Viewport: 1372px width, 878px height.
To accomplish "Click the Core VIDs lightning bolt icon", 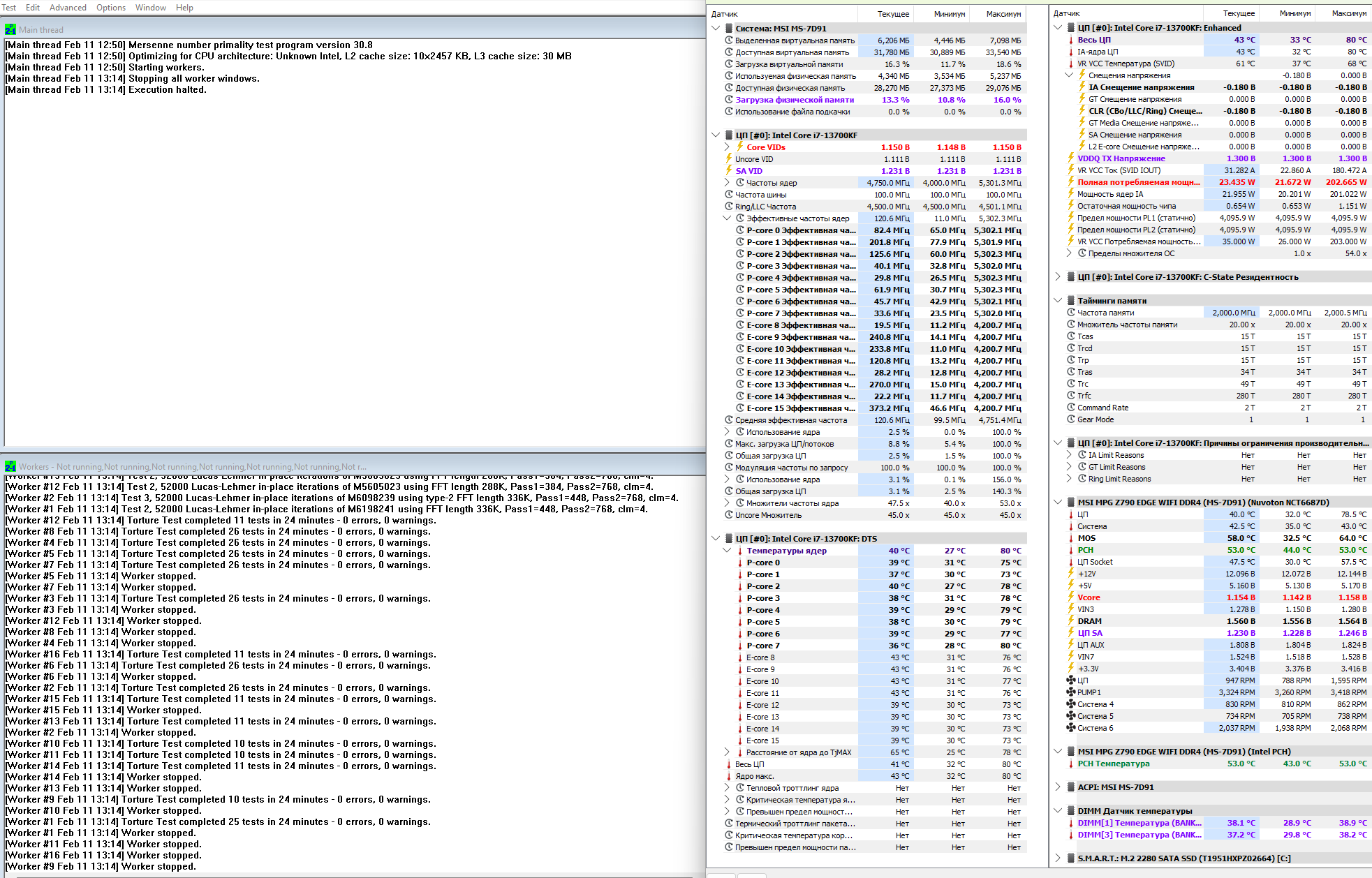I will pyautogui.click(x=740, y=147).
